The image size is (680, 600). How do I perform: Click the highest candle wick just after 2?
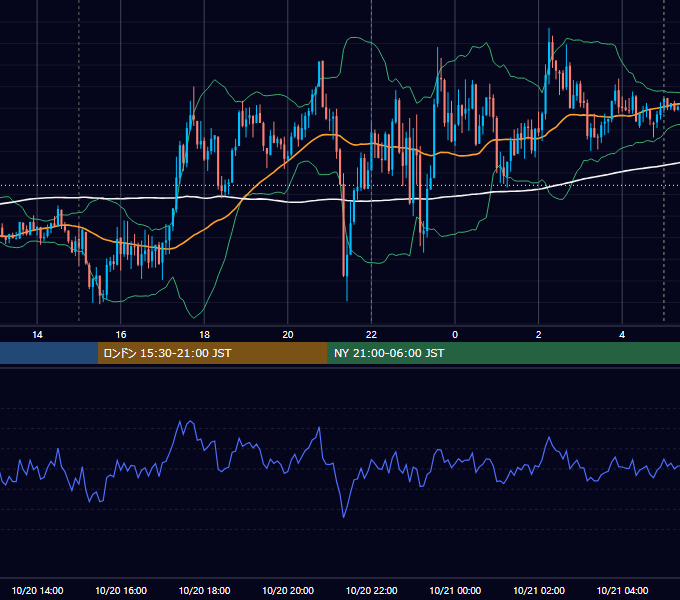549,35
